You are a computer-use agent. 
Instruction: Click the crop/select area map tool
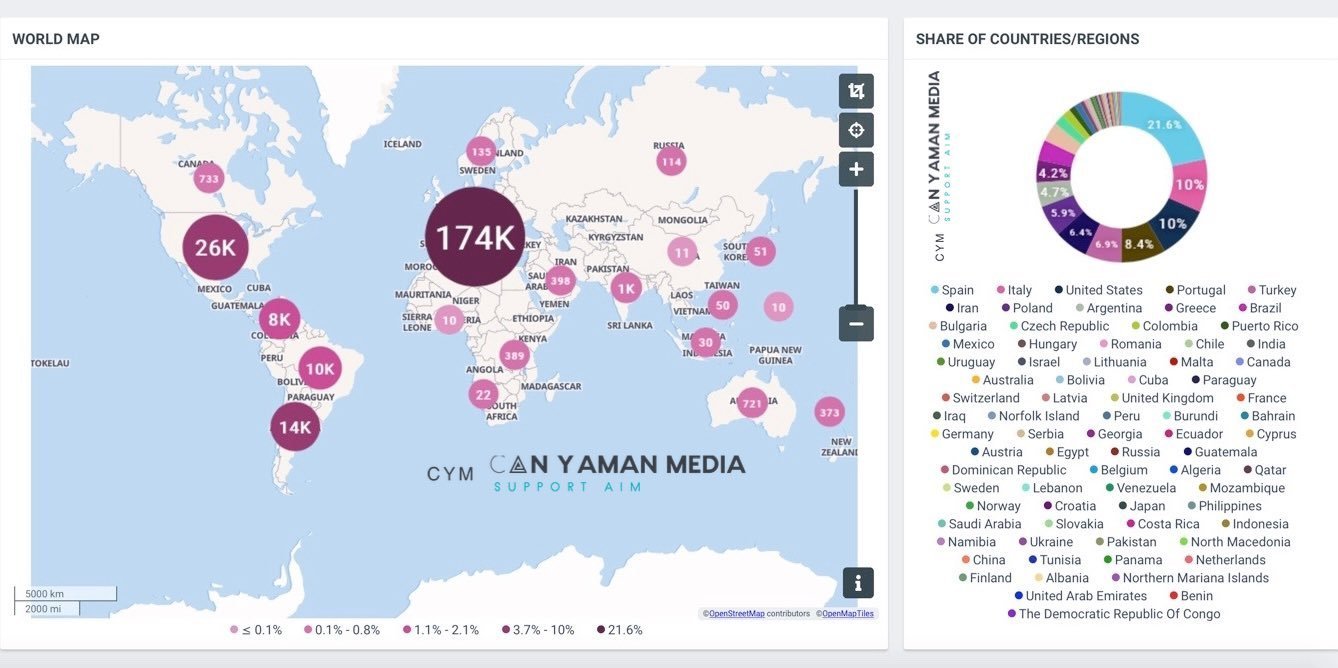pyautogui.click(x=856, y=91)
